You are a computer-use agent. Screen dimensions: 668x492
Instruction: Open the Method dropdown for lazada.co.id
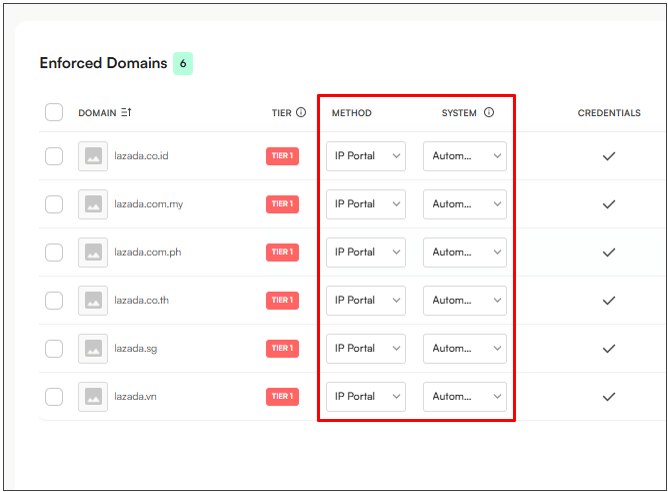[366, 156]
